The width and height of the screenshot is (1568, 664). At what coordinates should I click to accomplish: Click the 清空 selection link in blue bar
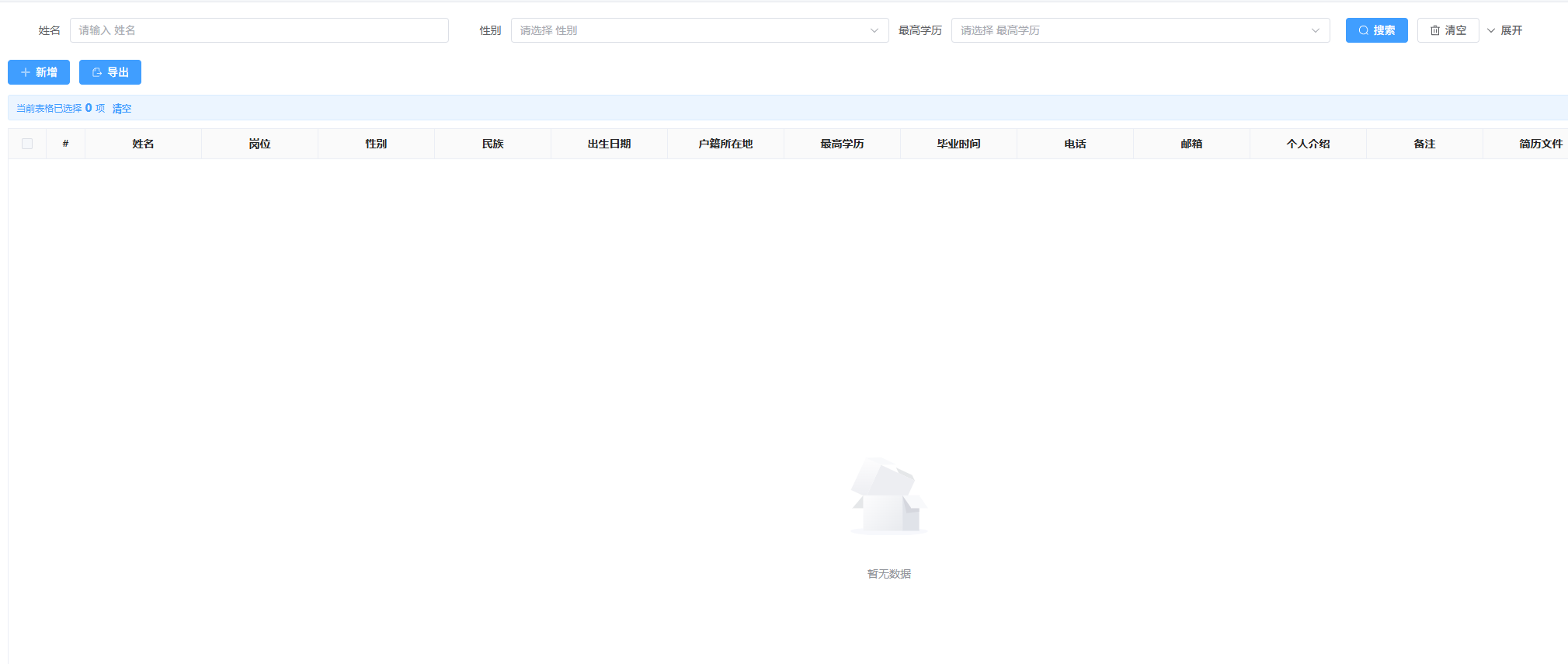(122, 109)
